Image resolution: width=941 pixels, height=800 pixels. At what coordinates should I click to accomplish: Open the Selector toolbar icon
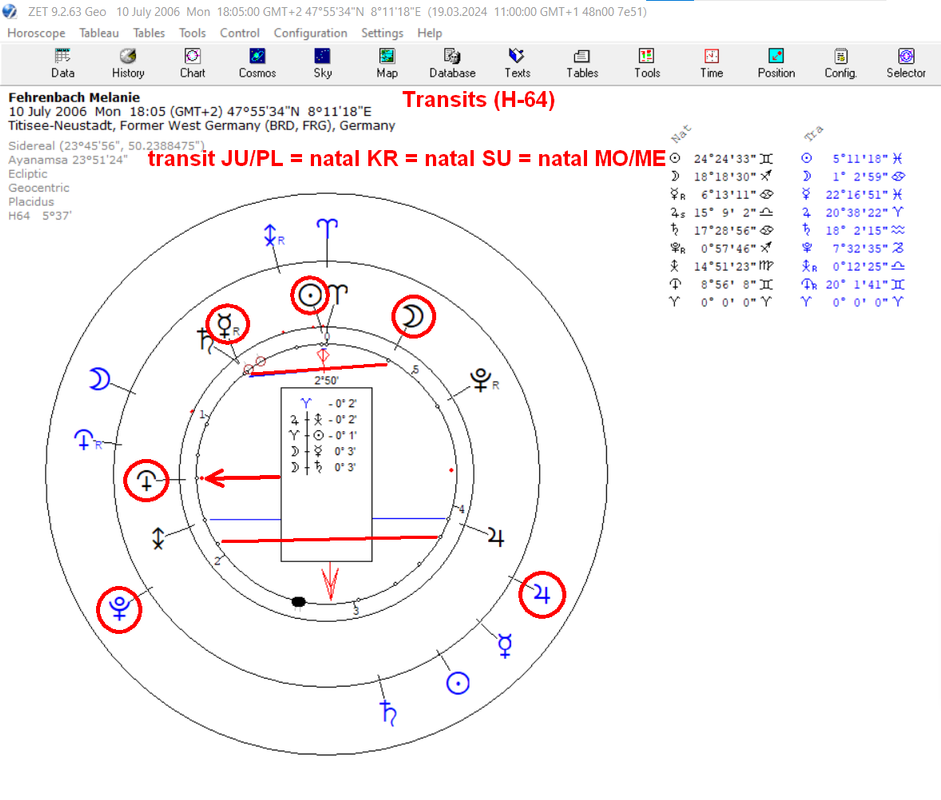(906, 64)
